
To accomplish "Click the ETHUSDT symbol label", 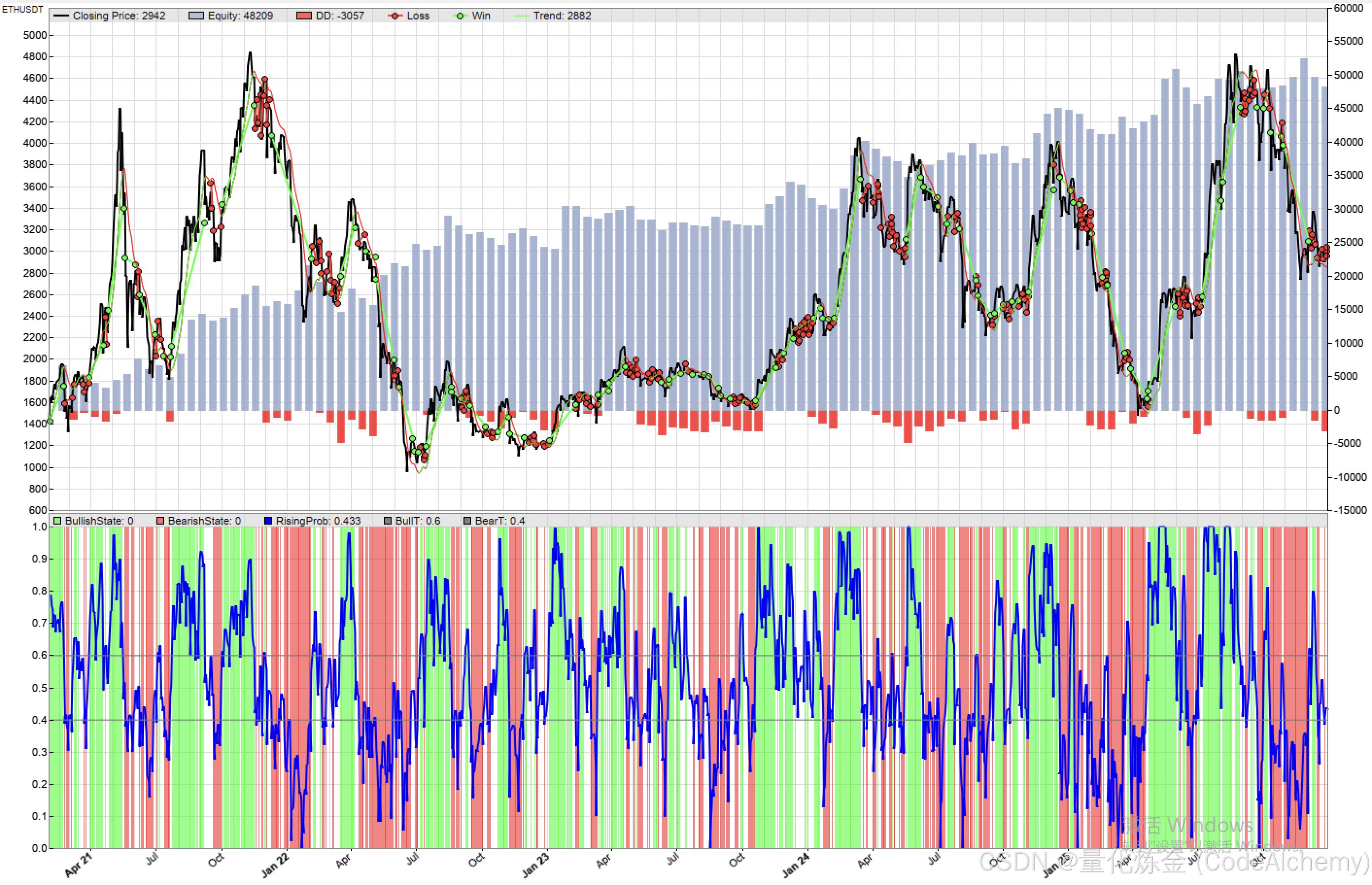I will [x=22, y=9].
